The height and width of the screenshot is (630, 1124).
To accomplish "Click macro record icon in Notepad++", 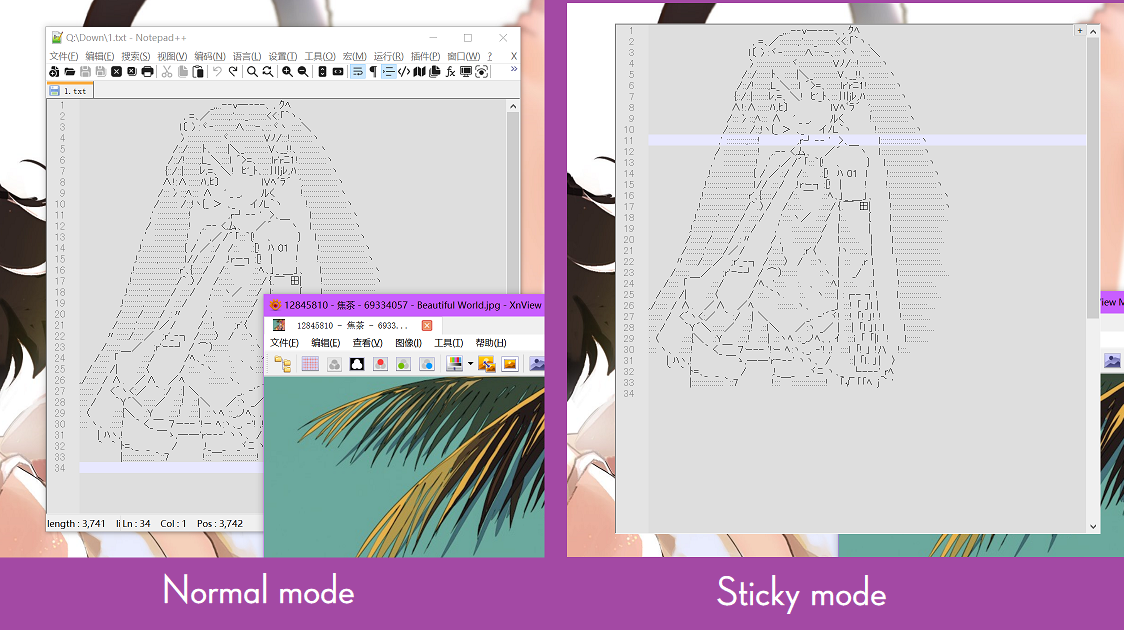I will tap(482, 72).
